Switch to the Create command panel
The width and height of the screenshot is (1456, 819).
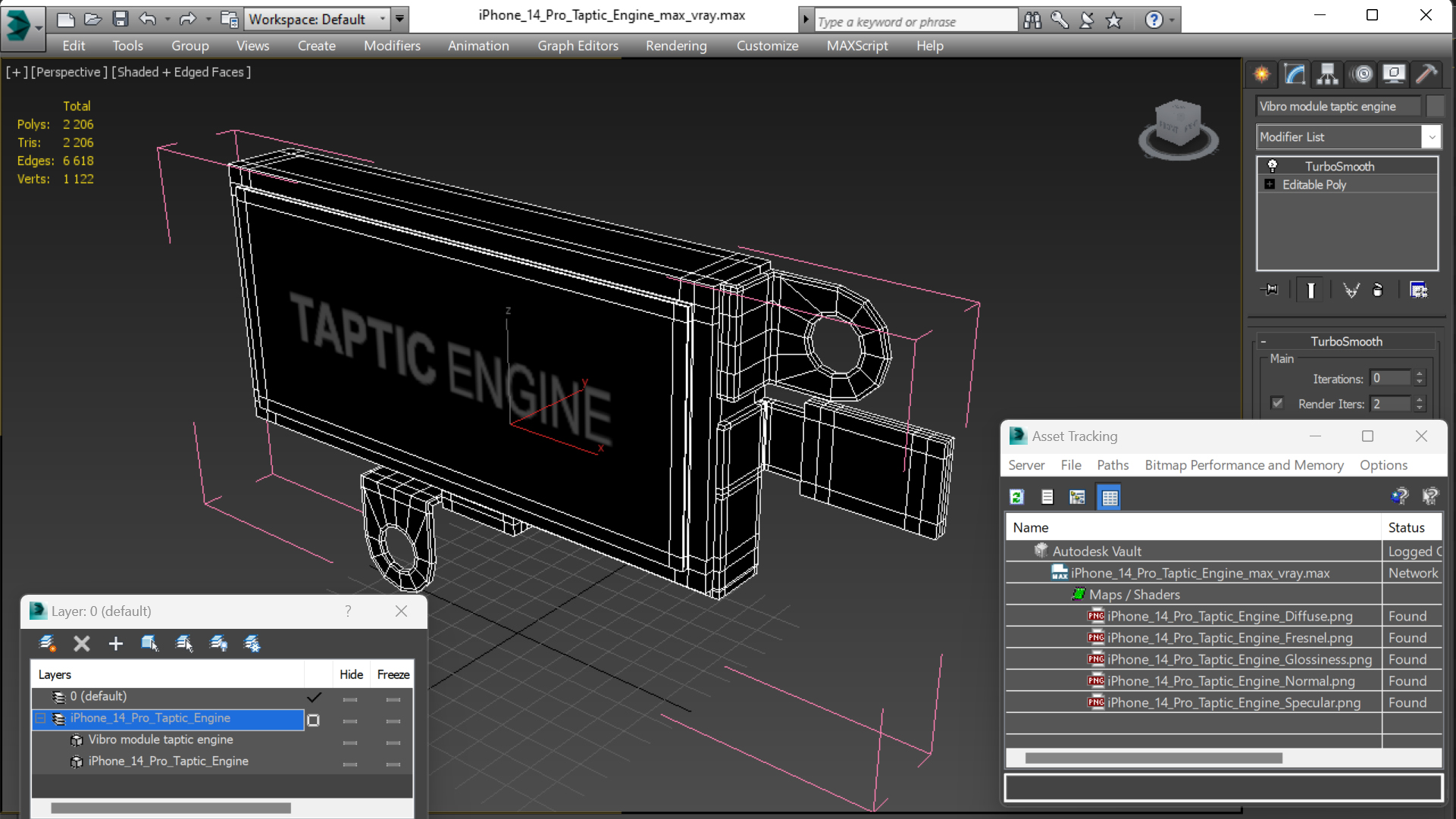(x=1262, y=74)
